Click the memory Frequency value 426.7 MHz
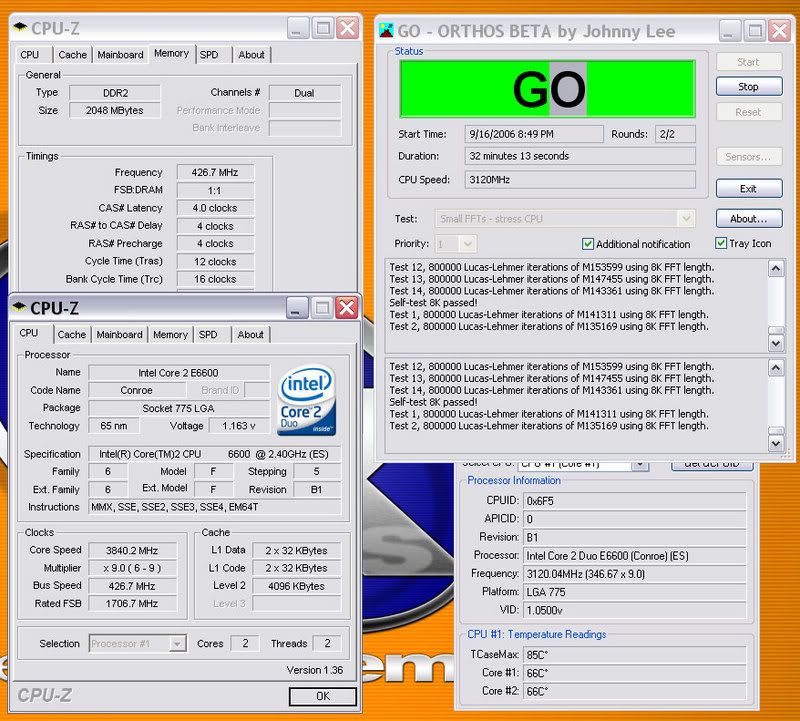800x721 pixels. pos(215,172)
